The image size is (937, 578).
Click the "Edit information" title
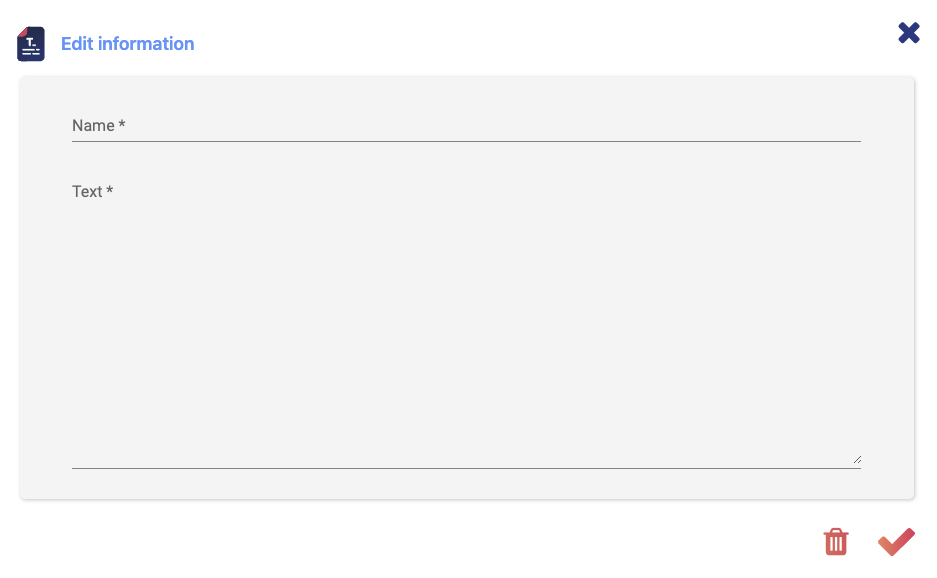pyautogui.click(x=128, y=44)
